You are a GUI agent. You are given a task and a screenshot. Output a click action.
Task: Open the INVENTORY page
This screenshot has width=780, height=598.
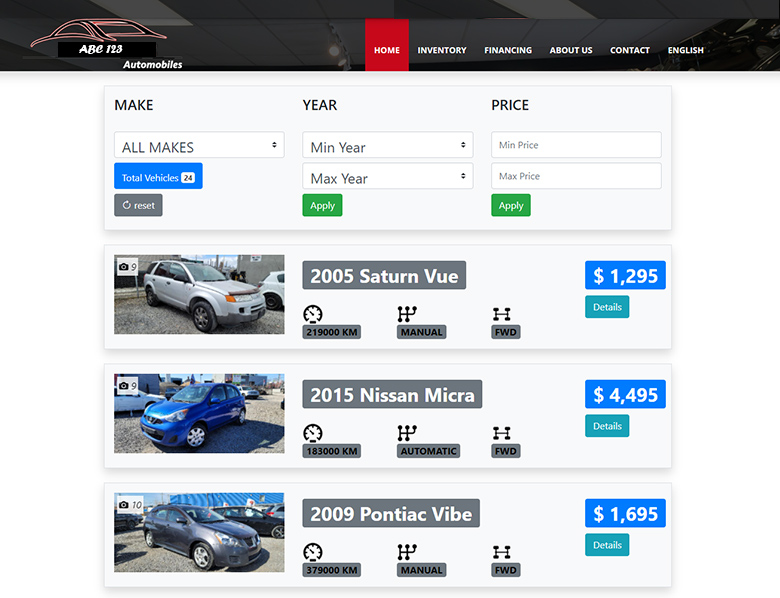click(442, 50)
